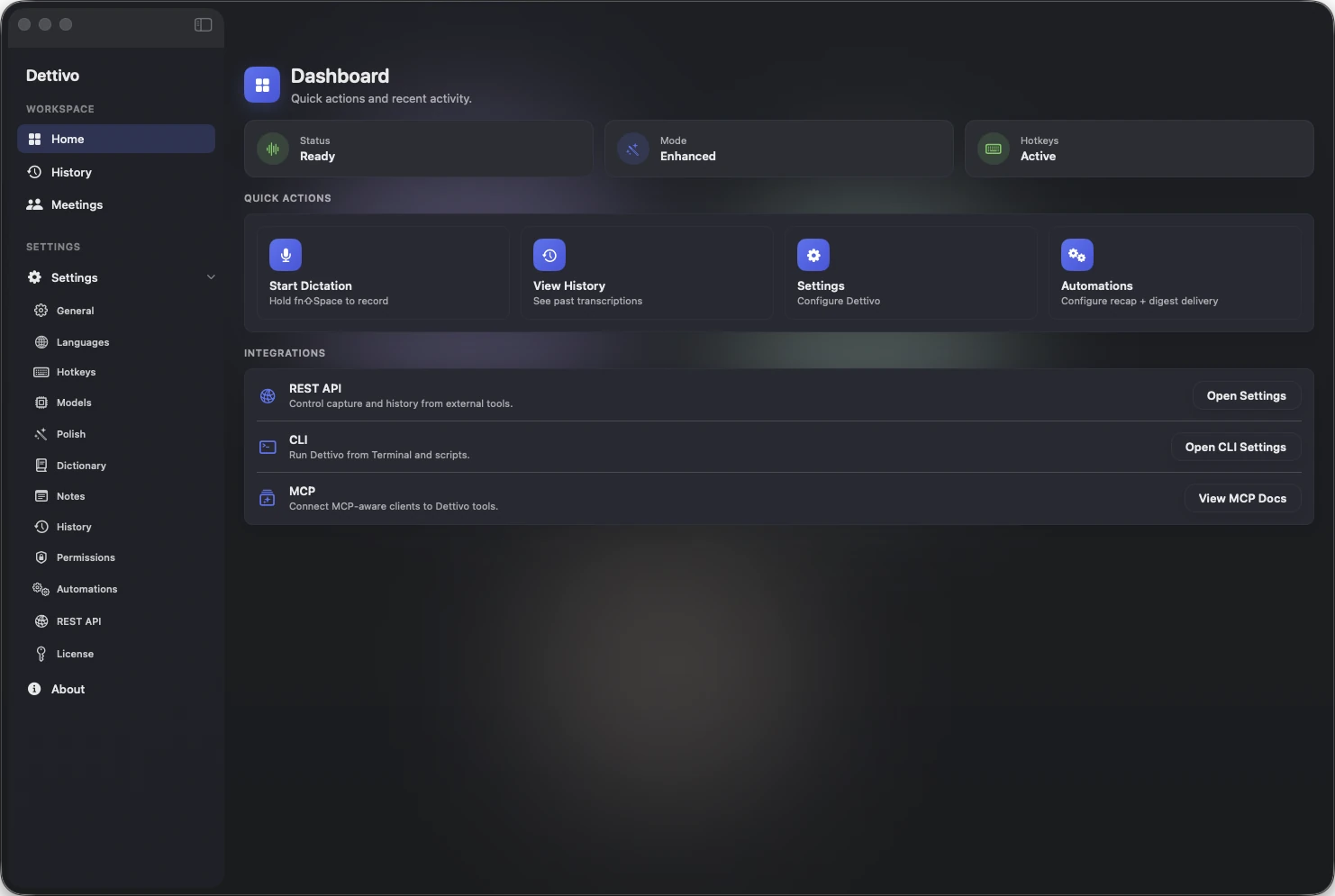Open the Languages settings label
This screenshot has width=1335, height=896.
(x=83, y=342)
